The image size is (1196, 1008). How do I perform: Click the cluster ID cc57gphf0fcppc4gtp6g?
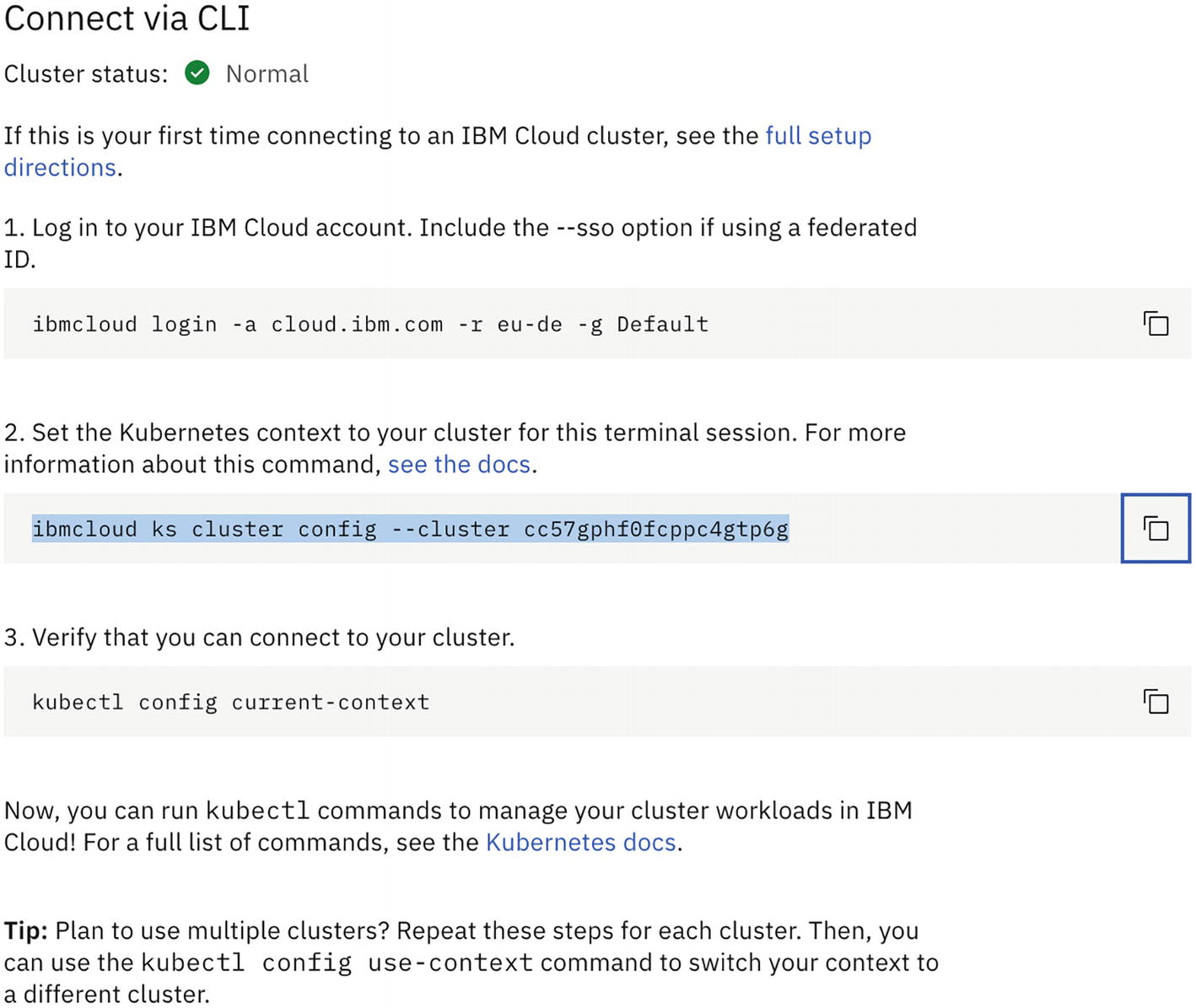[x=655, y=530]
